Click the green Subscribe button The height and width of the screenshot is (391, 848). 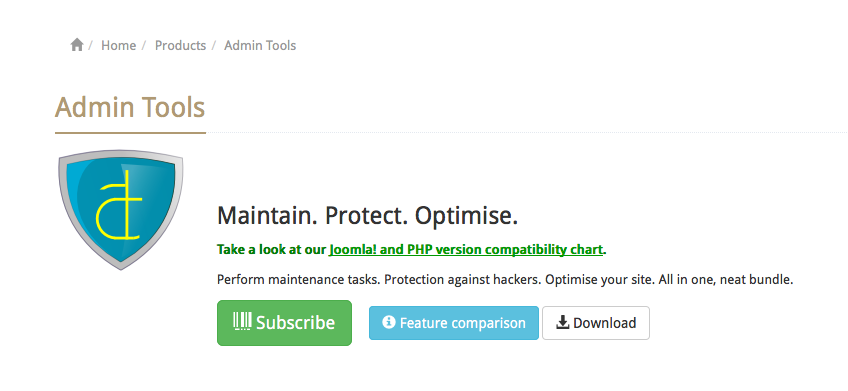[284, 323]
